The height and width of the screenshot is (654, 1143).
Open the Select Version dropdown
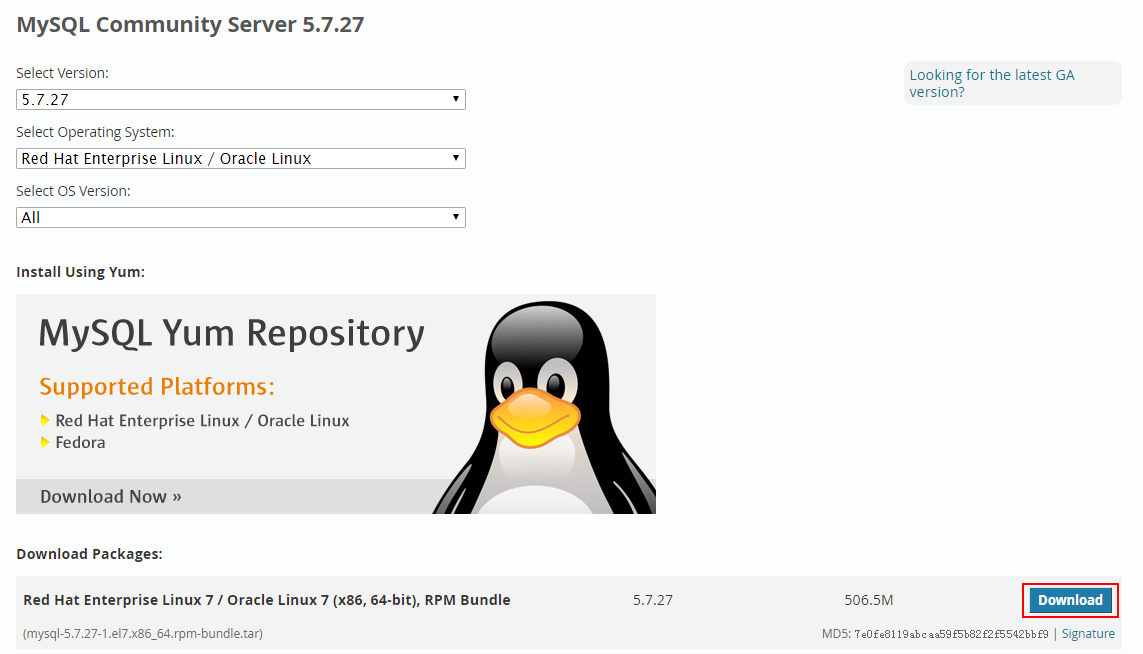tap(241, 100)
